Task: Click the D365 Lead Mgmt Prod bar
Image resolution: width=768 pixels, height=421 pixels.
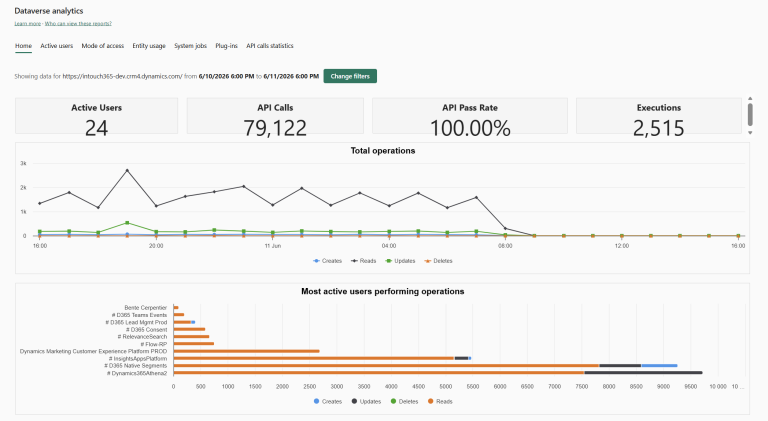Action: (184, 322)
